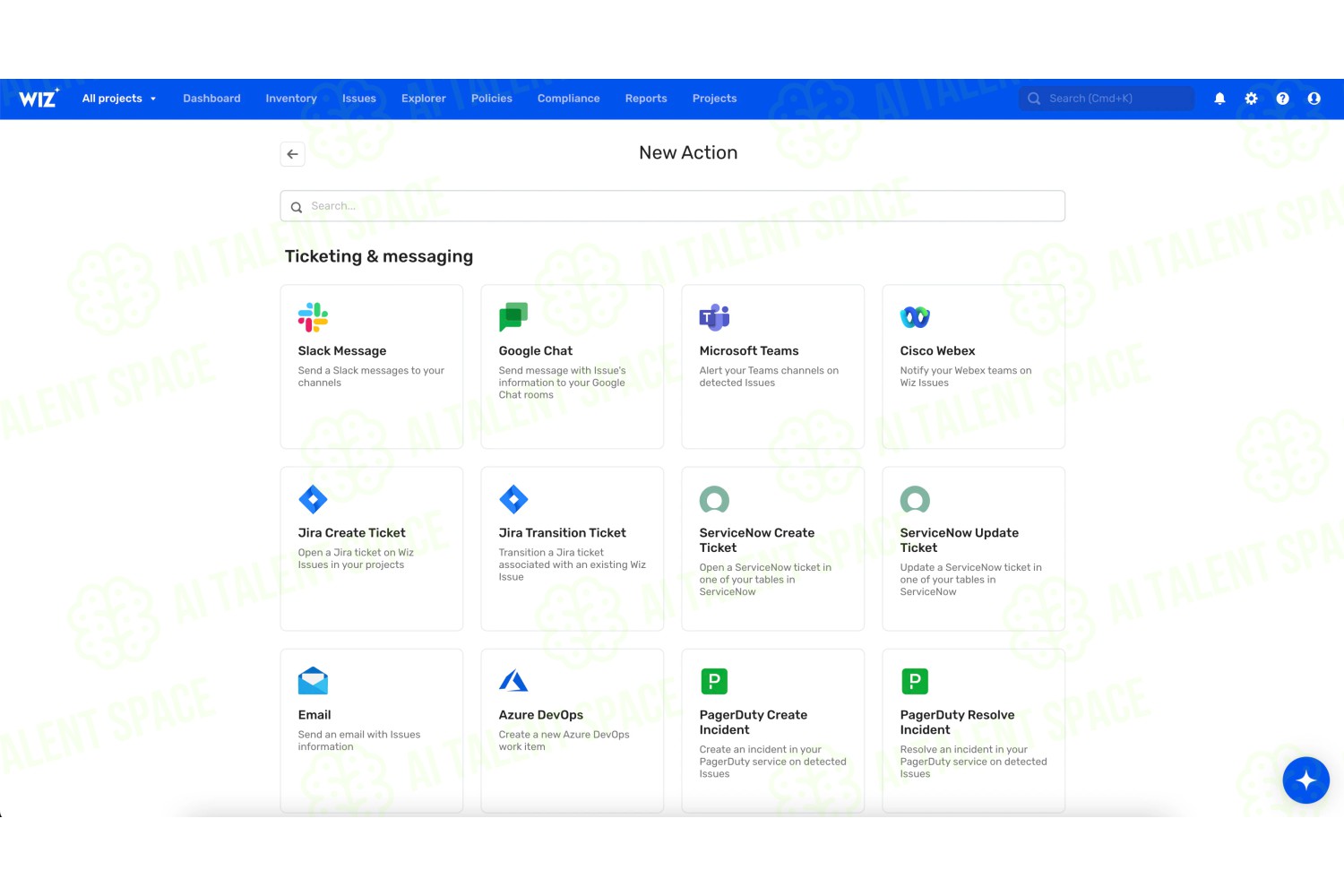
Task: Click 'Notify your Webex teams on Wiz Issues'
Action: 966,376
